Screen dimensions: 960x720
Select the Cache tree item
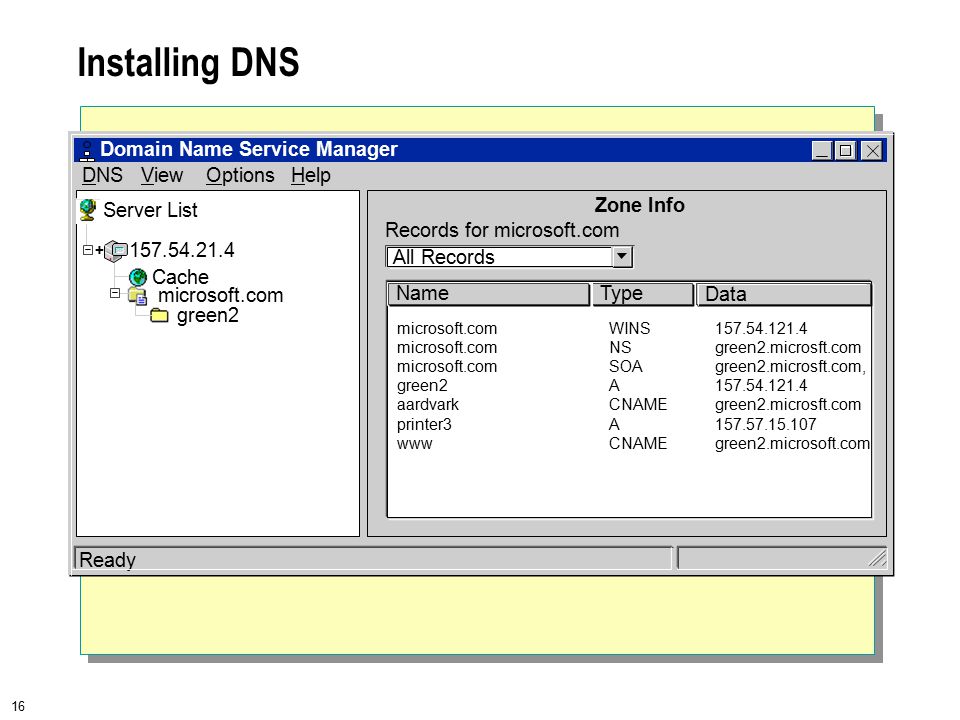180,277
